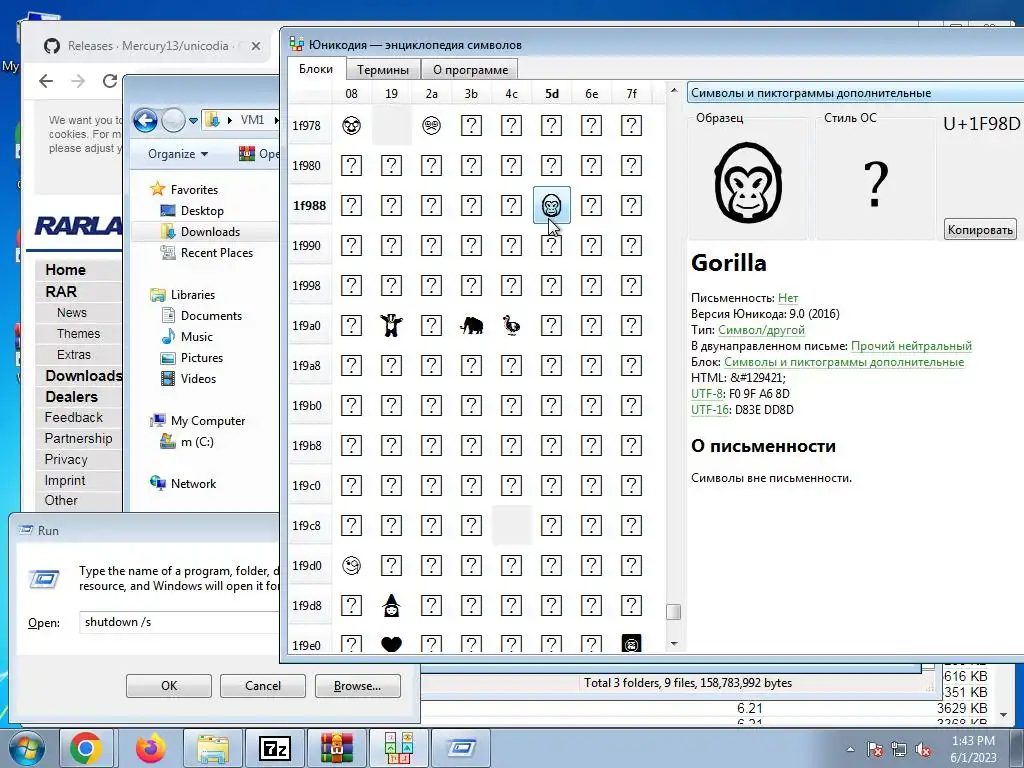
Task: Expand the block selector combo box
Action: click(856, 93)
